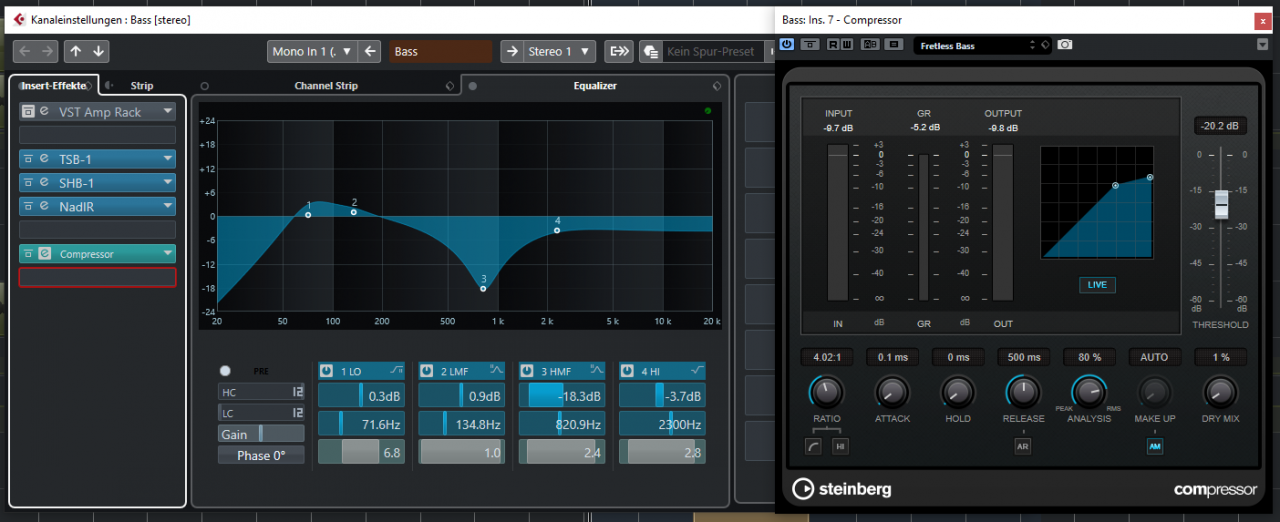Toggle the Equalizer bypass circle
The height and width of the screenshot is (522, 1280).
(473, 86)
